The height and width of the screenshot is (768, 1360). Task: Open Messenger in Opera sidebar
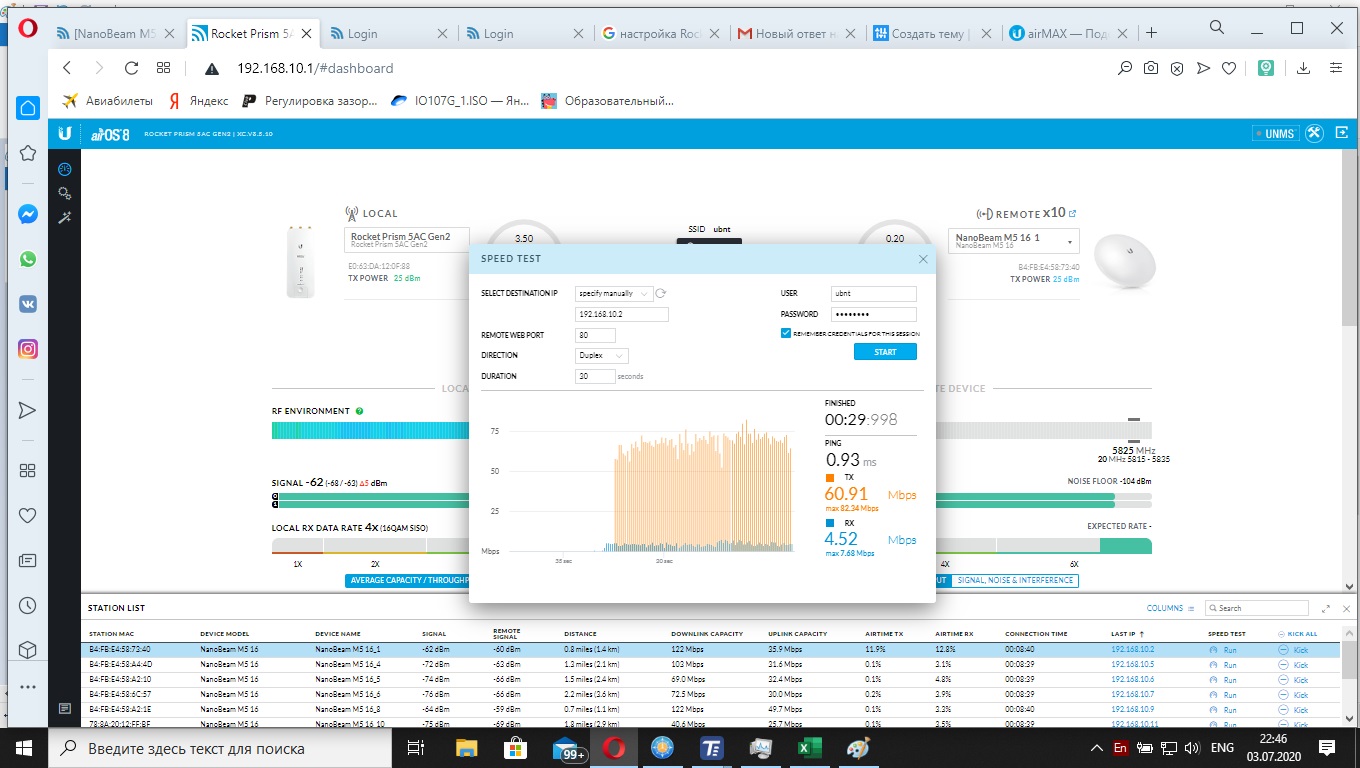pyautogui.click(x=27, y=214)
